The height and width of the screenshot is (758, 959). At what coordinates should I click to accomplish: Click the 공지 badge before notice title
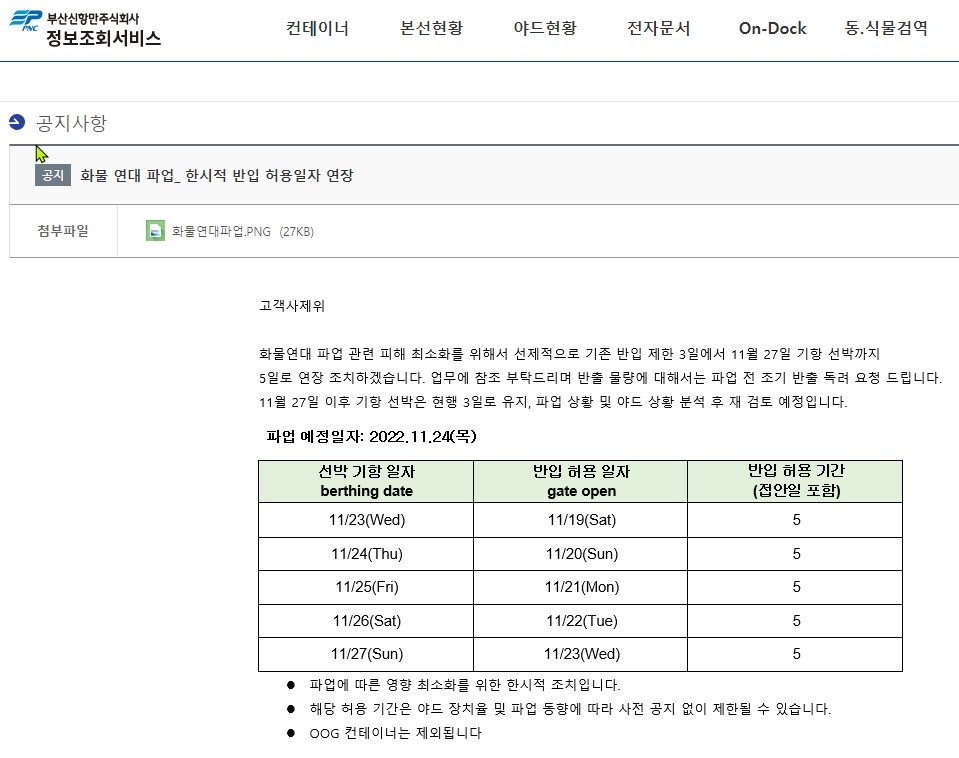[x=53, y=175]
